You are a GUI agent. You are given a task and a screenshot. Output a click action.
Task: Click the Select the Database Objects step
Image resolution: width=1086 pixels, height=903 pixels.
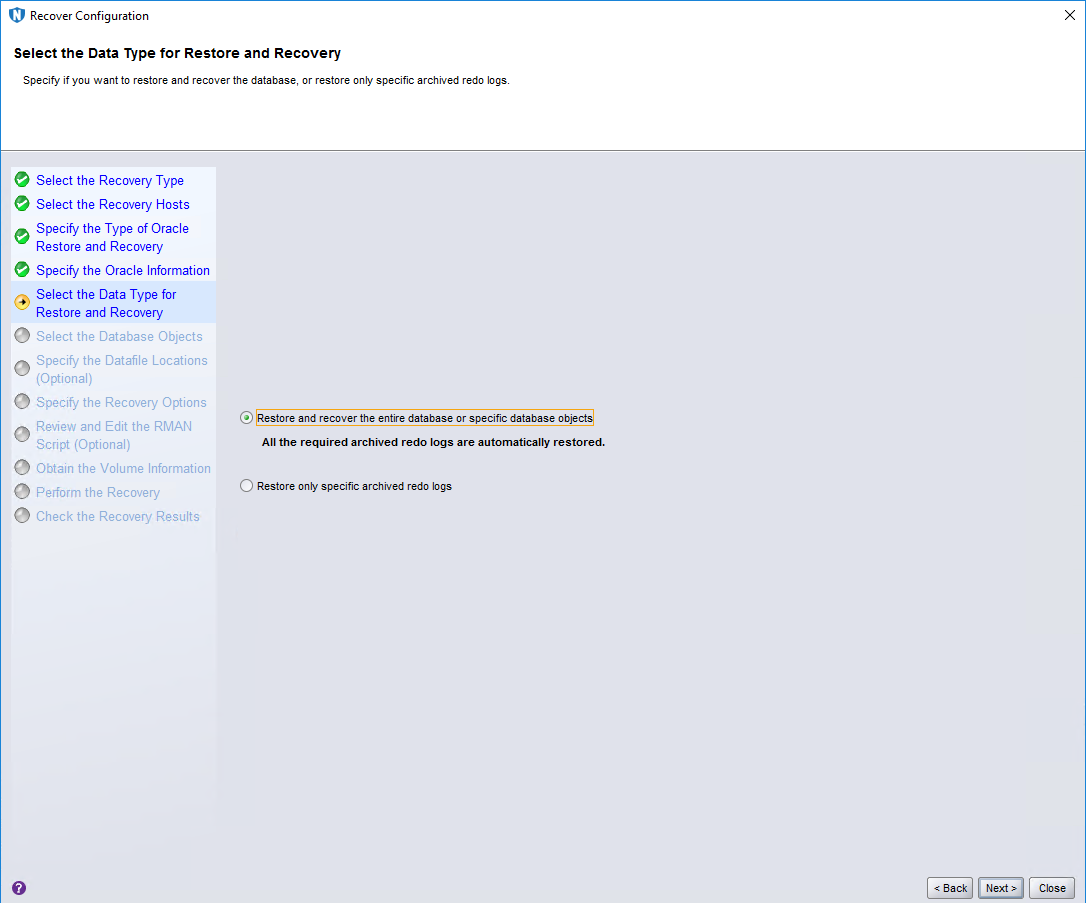(119, 336)
